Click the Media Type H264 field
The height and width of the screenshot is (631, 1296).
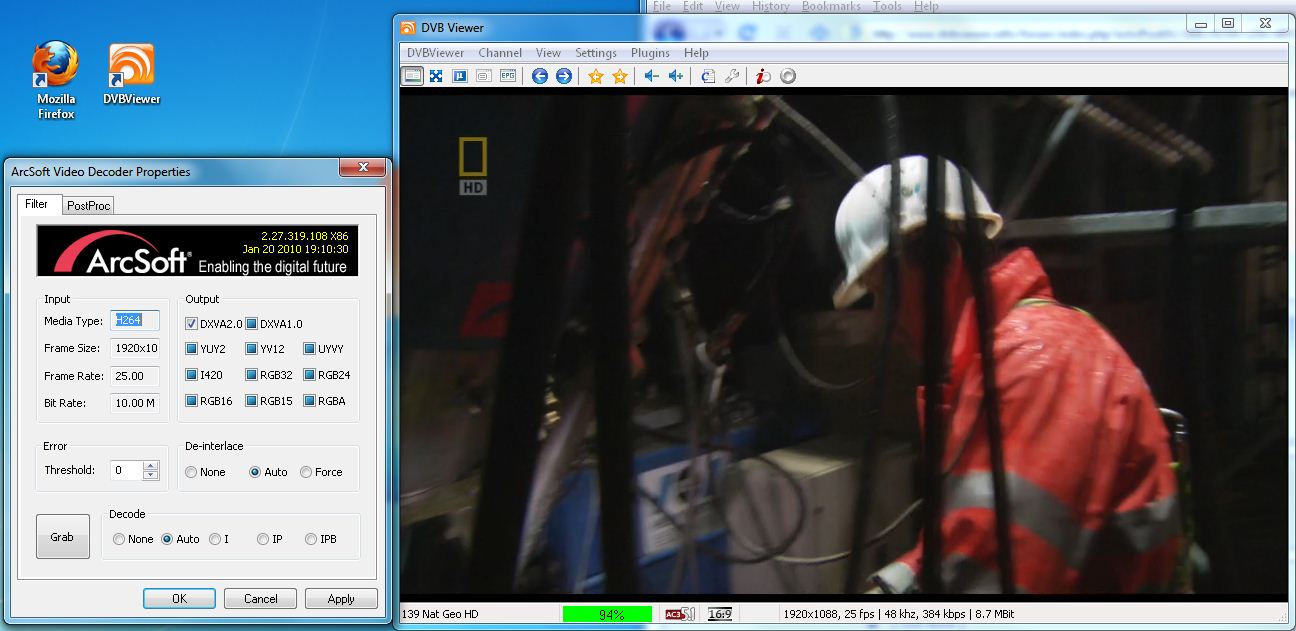coord(134,321)
